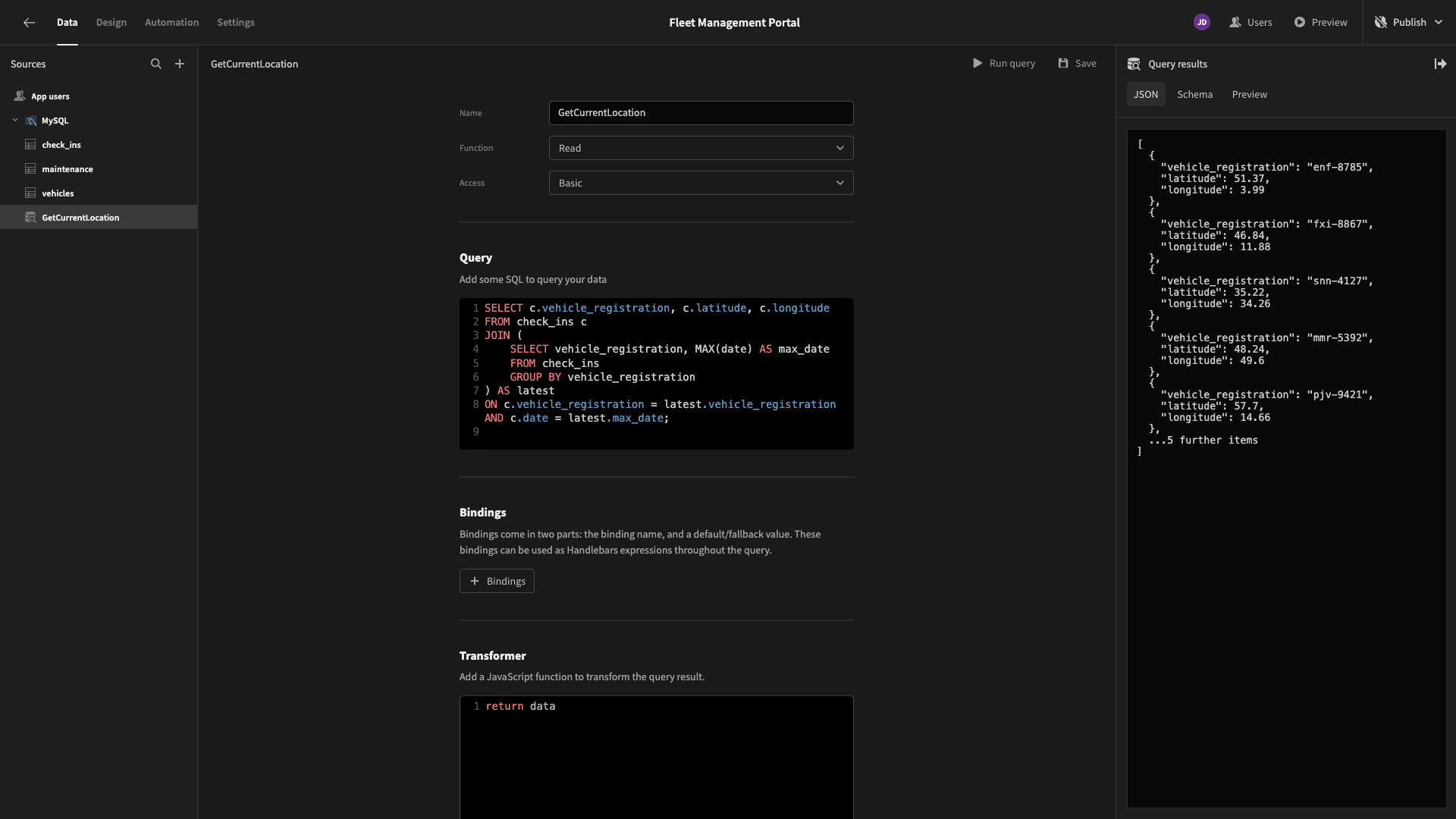Open the Access dropdown set to Basic

tap(701, 183)
